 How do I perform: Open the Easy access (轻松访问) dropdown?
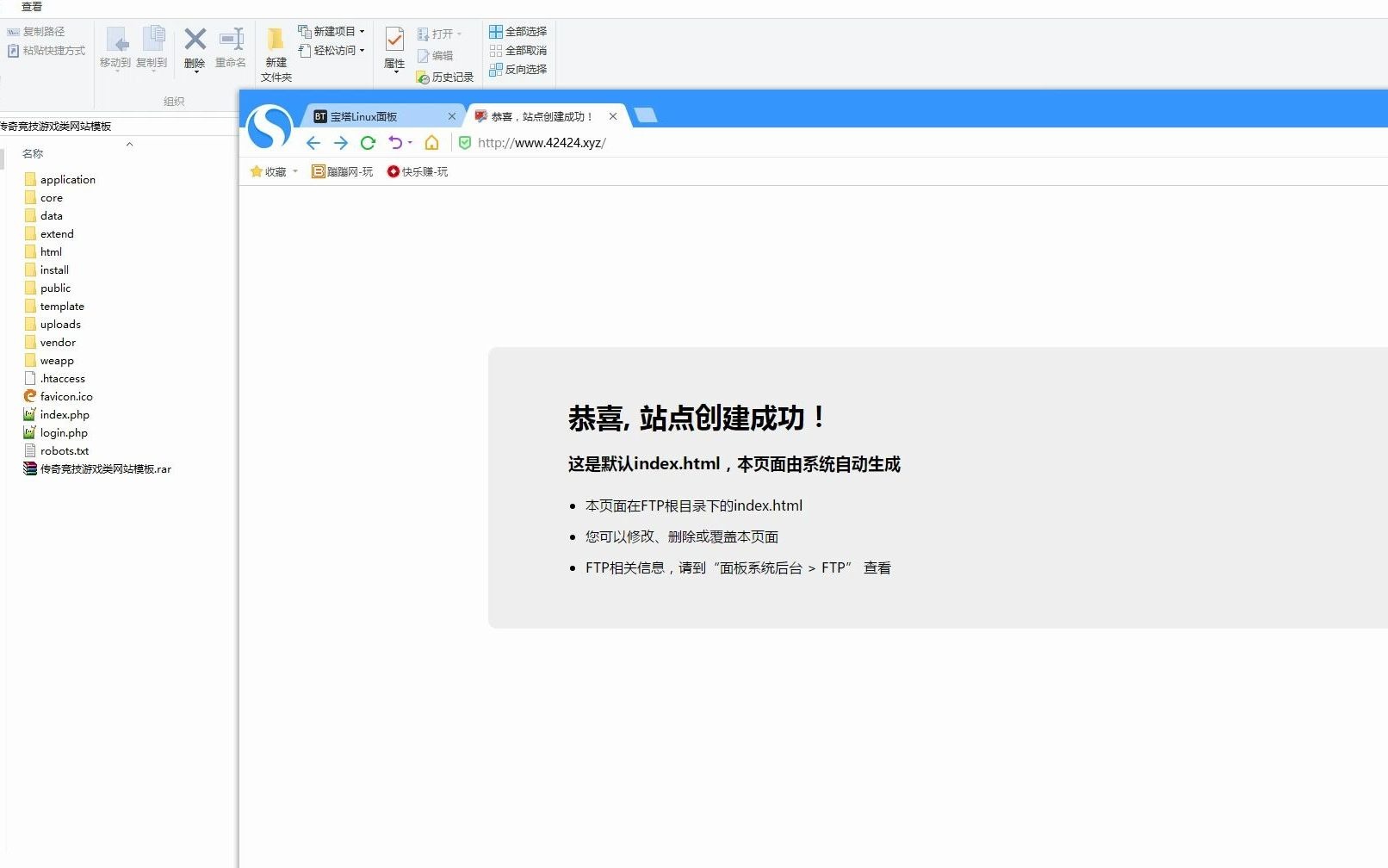coord(332,50)
